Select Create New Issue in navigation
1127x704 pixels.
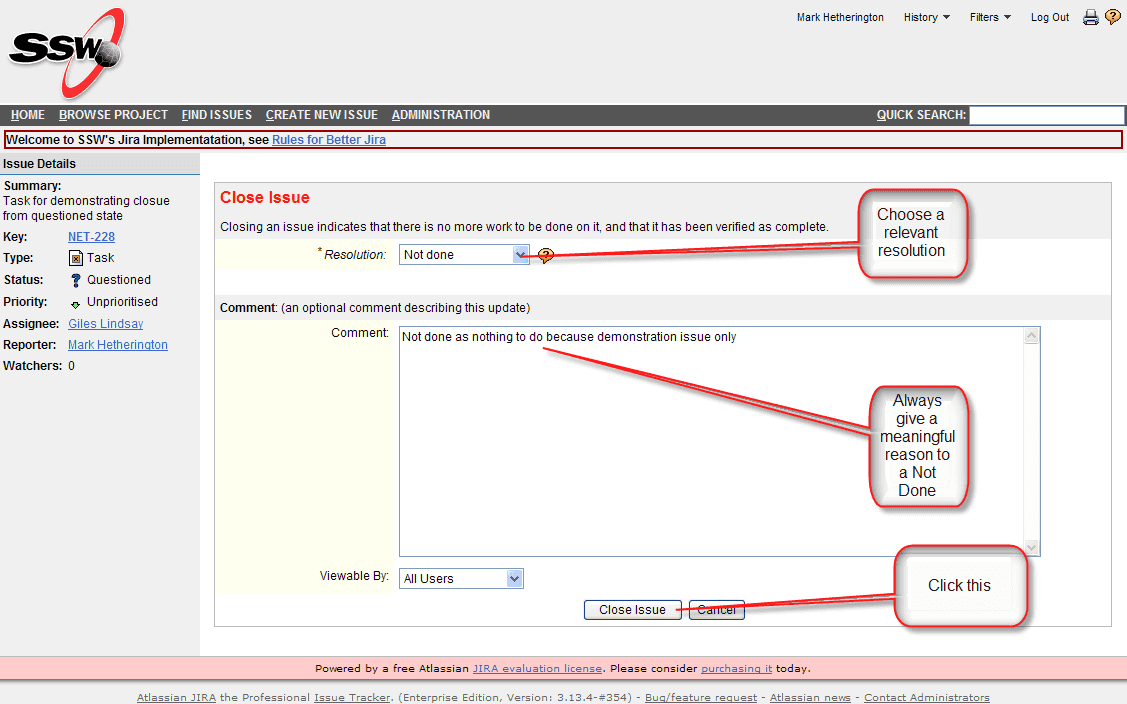(x=321, y=115)
